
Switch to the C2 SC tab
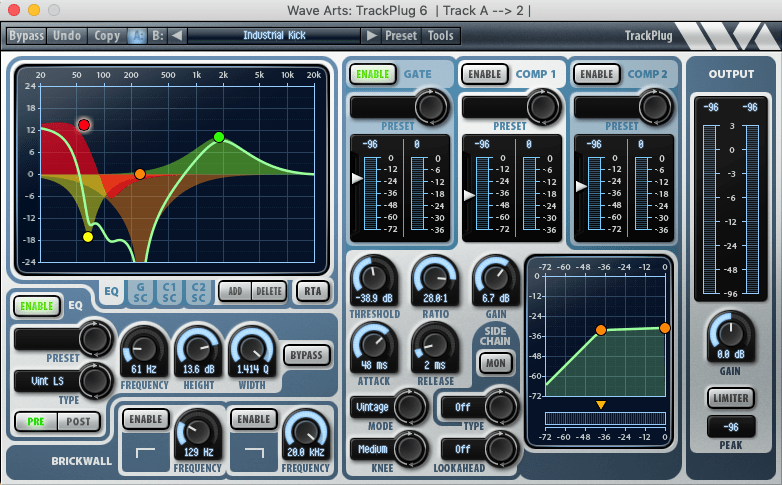coord(198,292)
